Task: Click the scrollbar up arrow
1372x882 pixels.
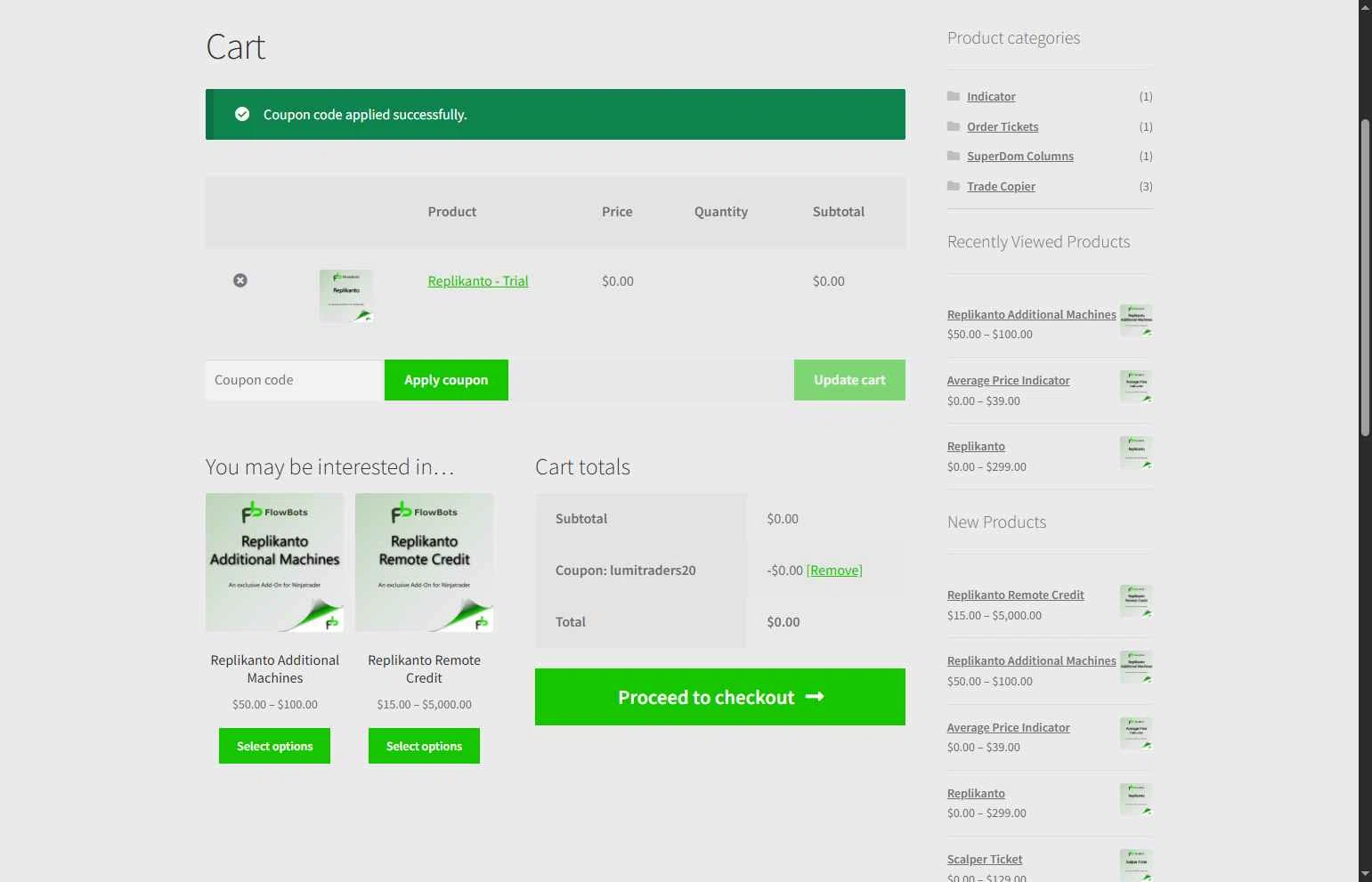Action: [1365, 6]
